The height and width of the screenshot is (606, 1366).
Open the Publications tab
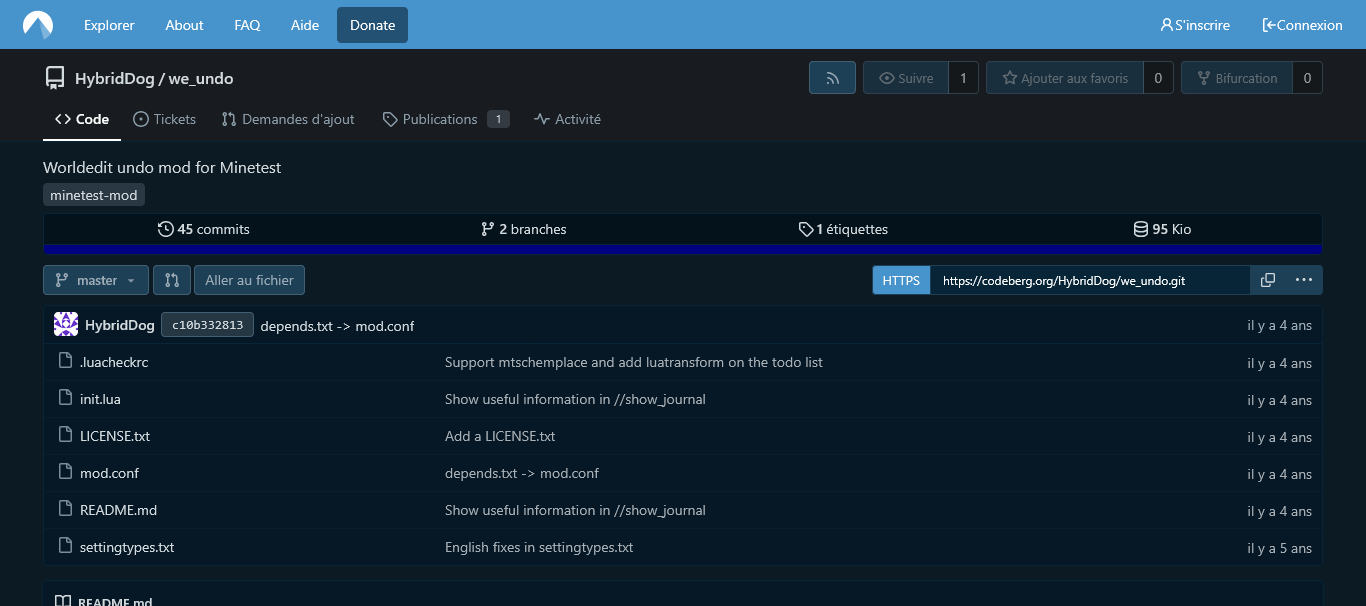(446, 119)
